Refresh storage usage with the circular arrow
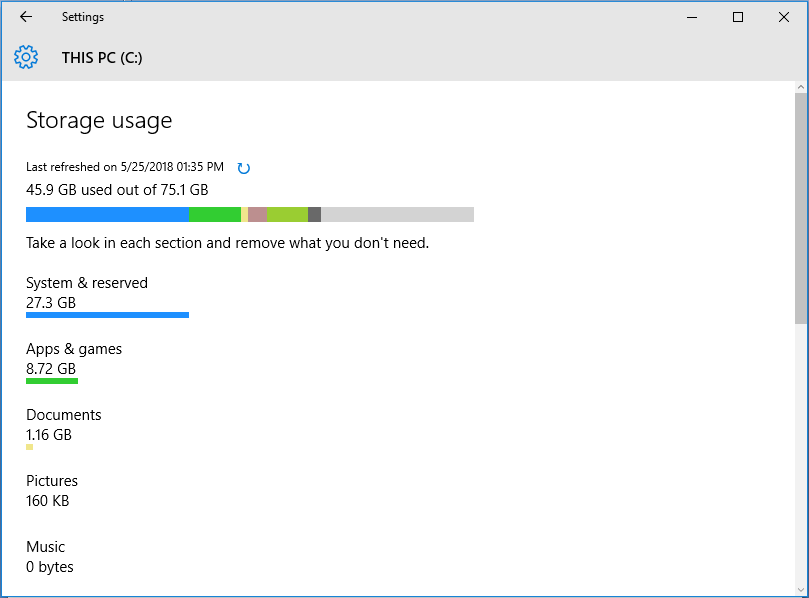This screenshot has width=809, height=598. 244,168
